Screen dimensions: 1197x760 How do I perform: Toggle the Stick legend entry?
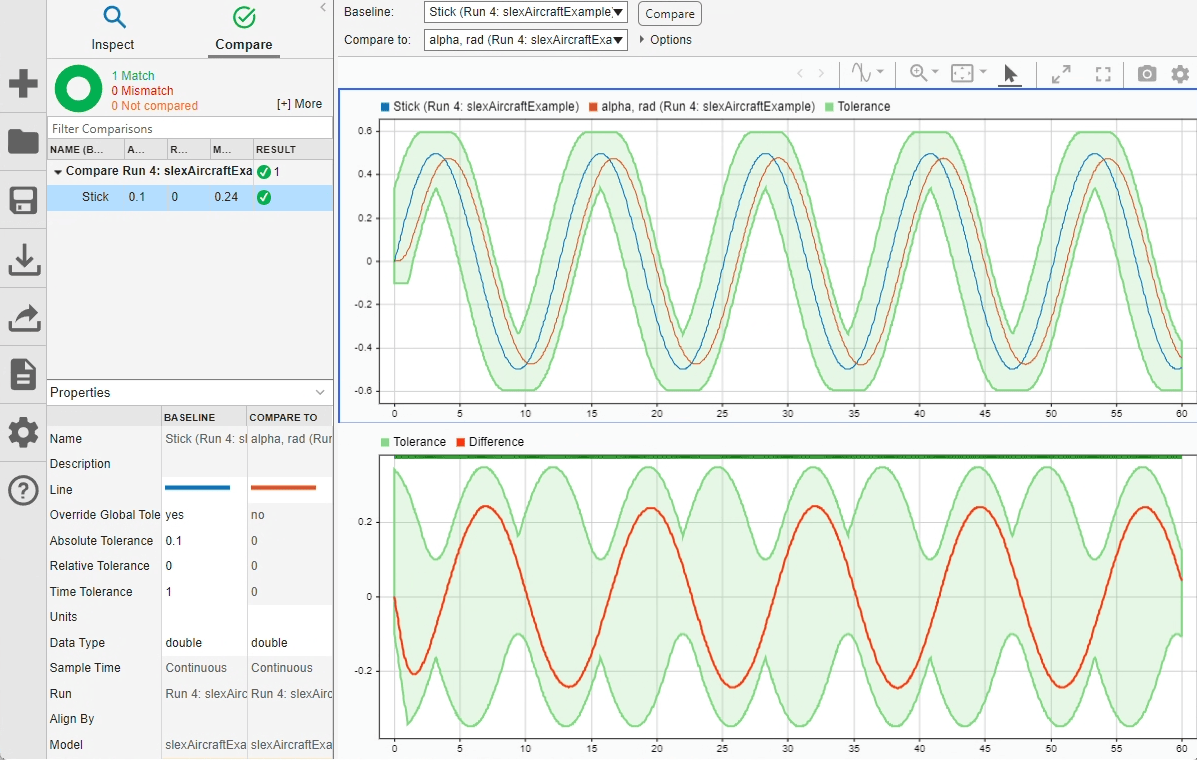click(479, 107)
